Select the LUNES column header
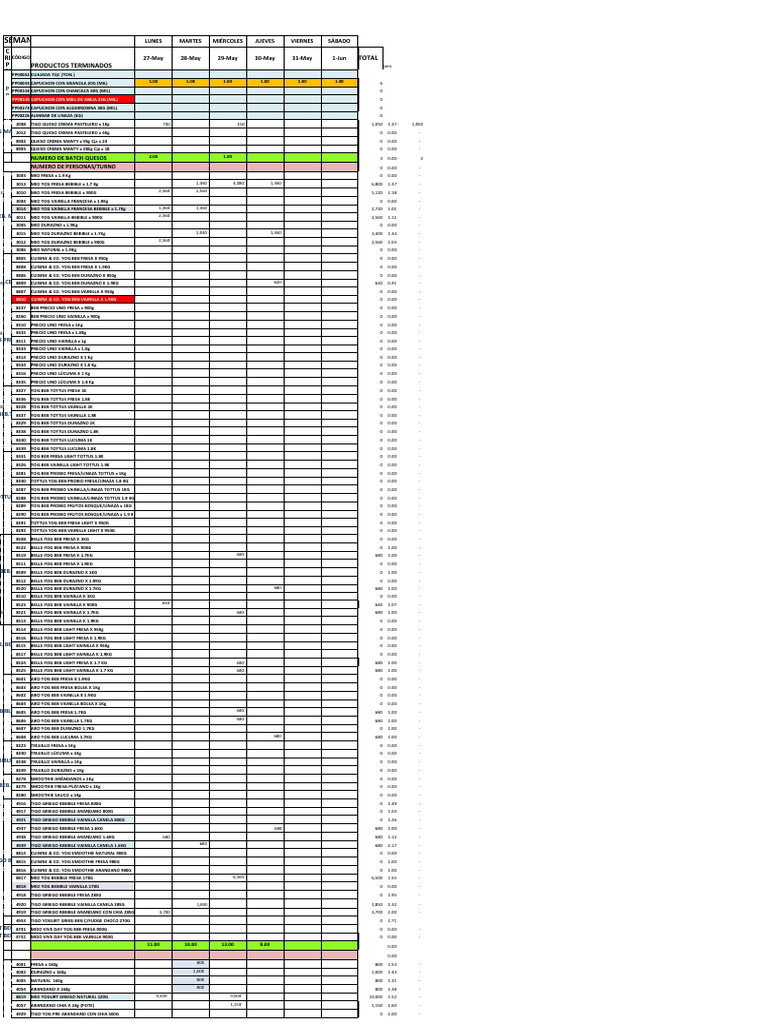This screenshot has width=768, height=1024. [x=153, y=41]
